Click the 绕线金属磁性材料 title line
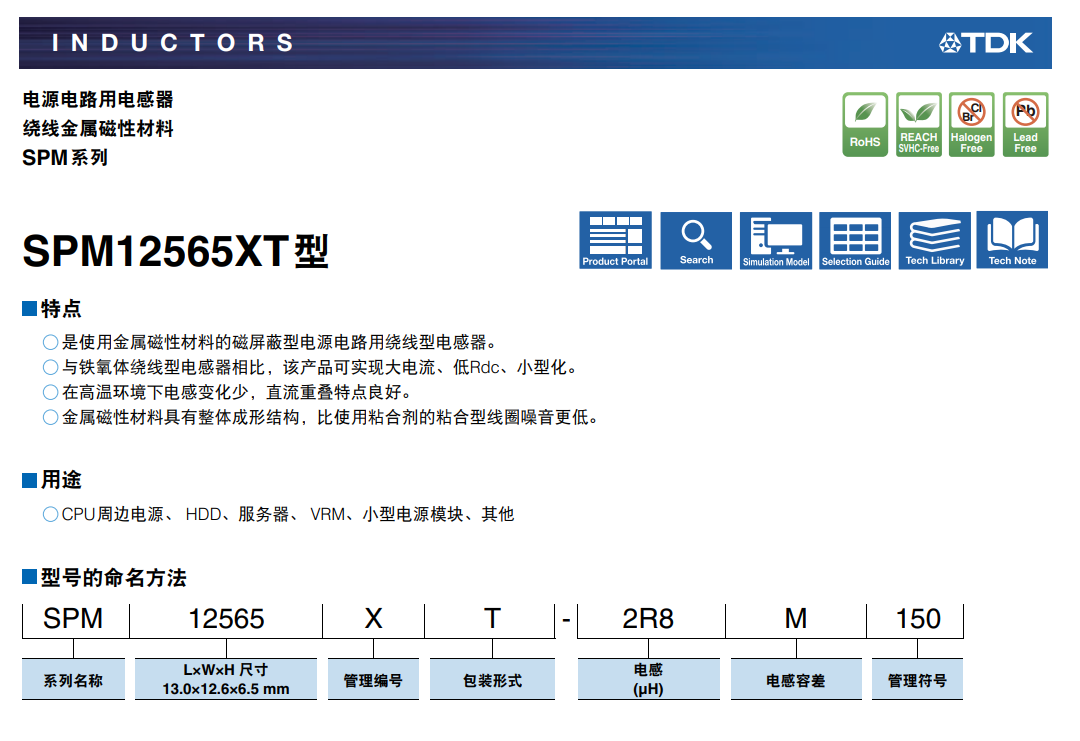Viewport: 1080px width, 741px height. pyautogui.click(x=98, y=128)
